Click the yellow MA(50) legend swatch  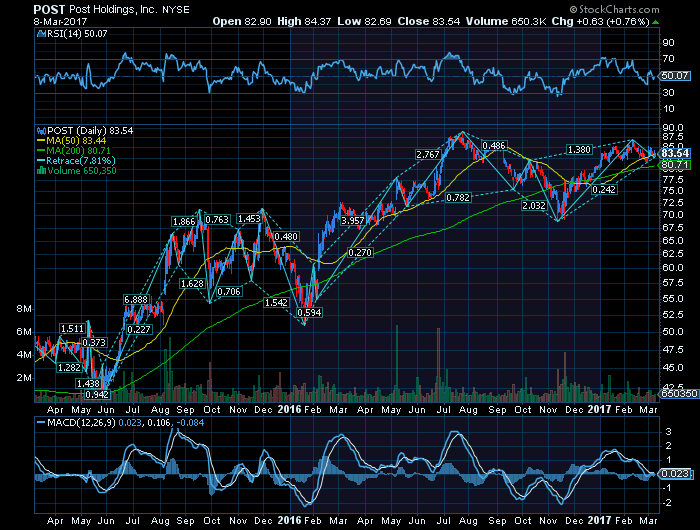point(41,141)
